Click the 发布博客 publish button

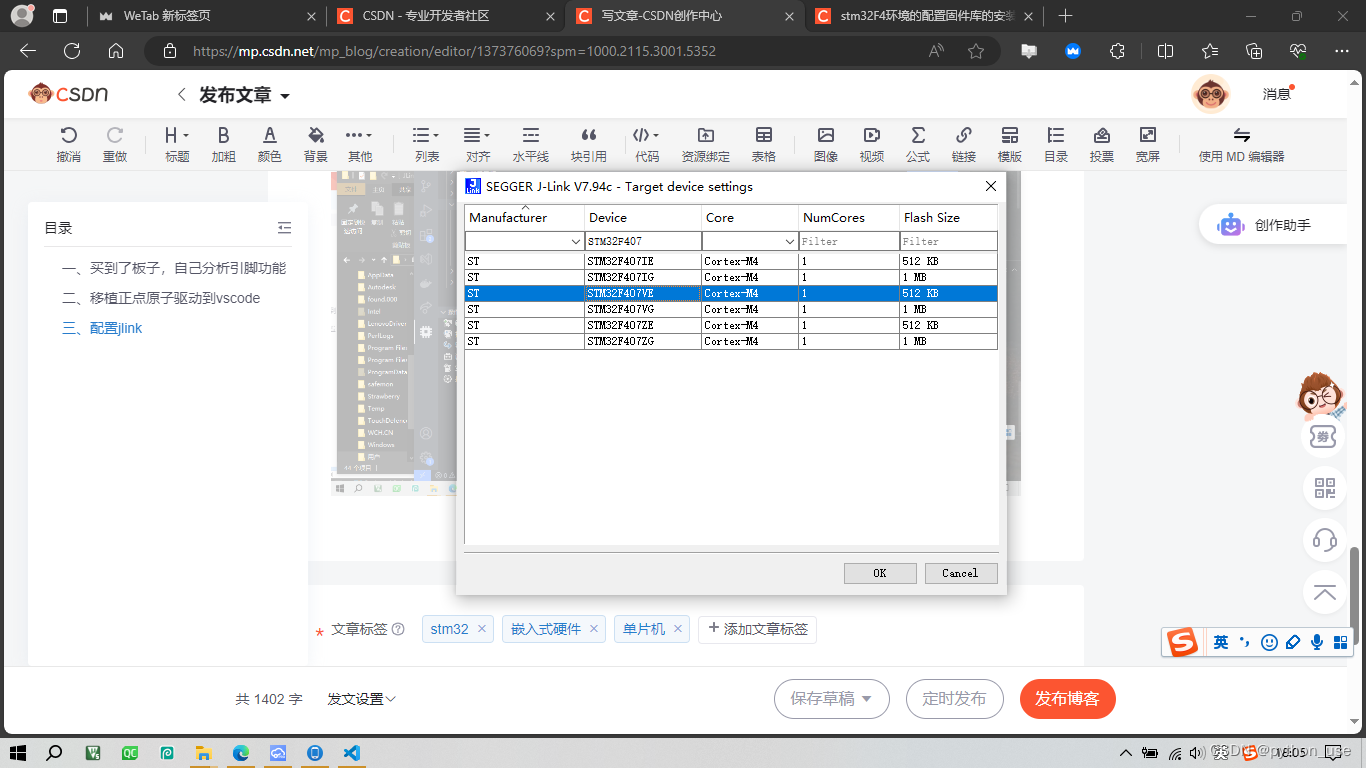point(1067,699)
